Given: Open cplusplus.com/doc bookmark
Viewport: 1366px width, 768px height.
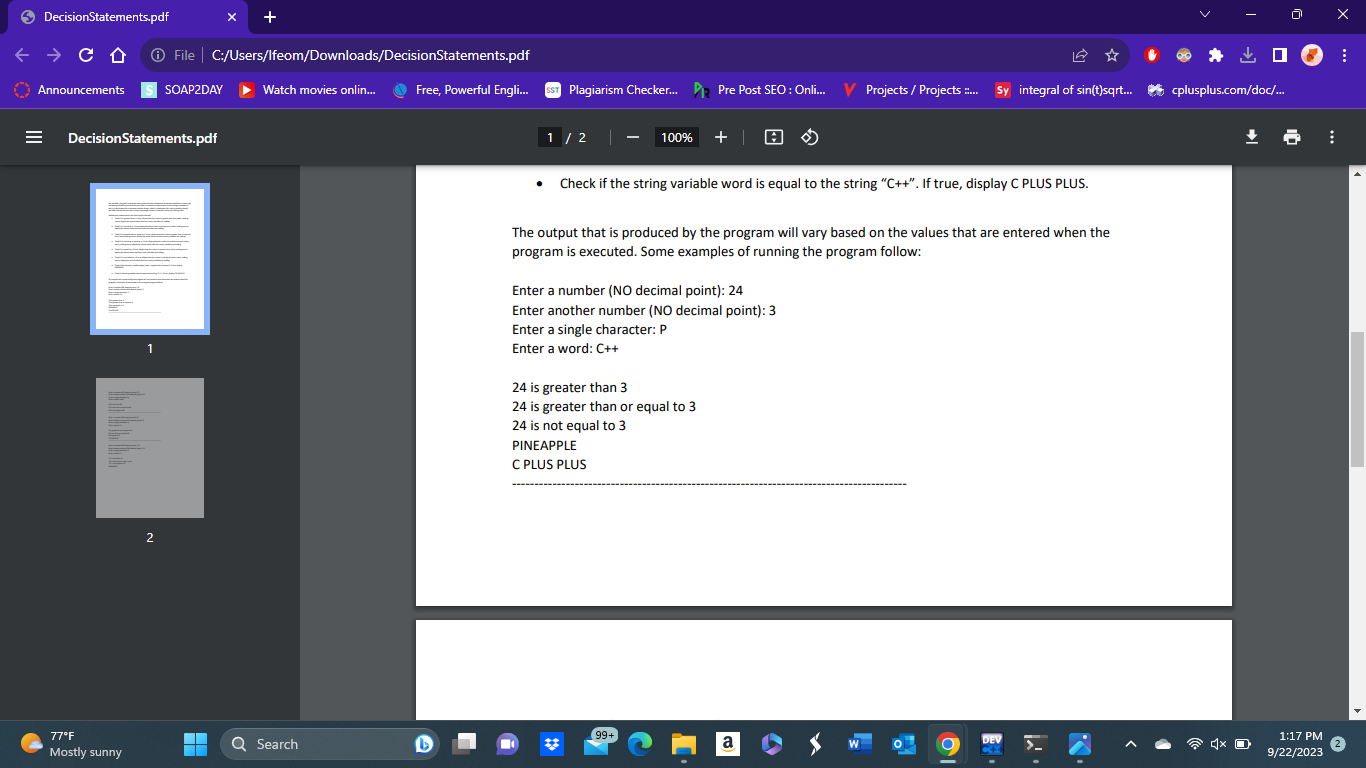Looking at the screenshot, I should click(x=1216, y=90).
